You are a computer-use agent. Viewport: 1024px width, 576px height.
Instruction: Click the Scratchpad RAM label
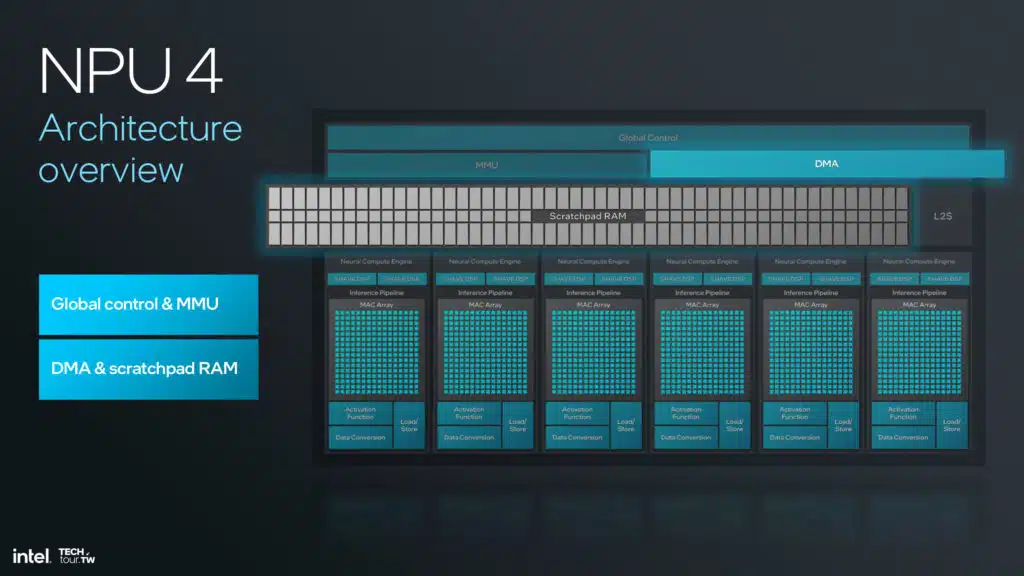coord(588,216)
